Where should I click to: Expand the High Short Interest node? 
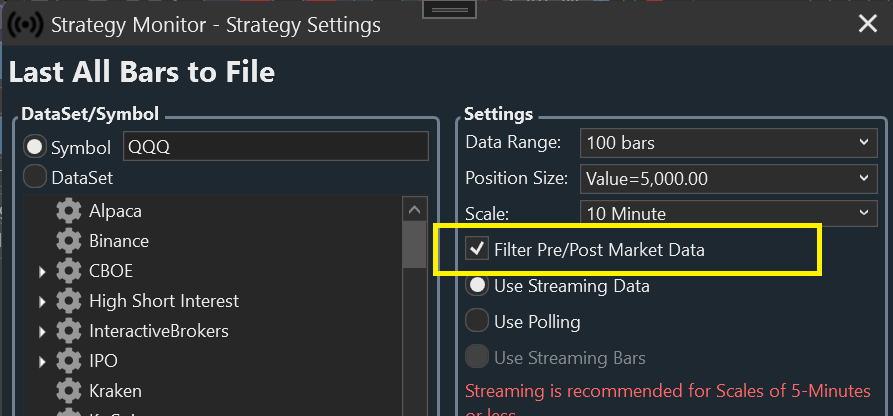click(x=43, y=301)
